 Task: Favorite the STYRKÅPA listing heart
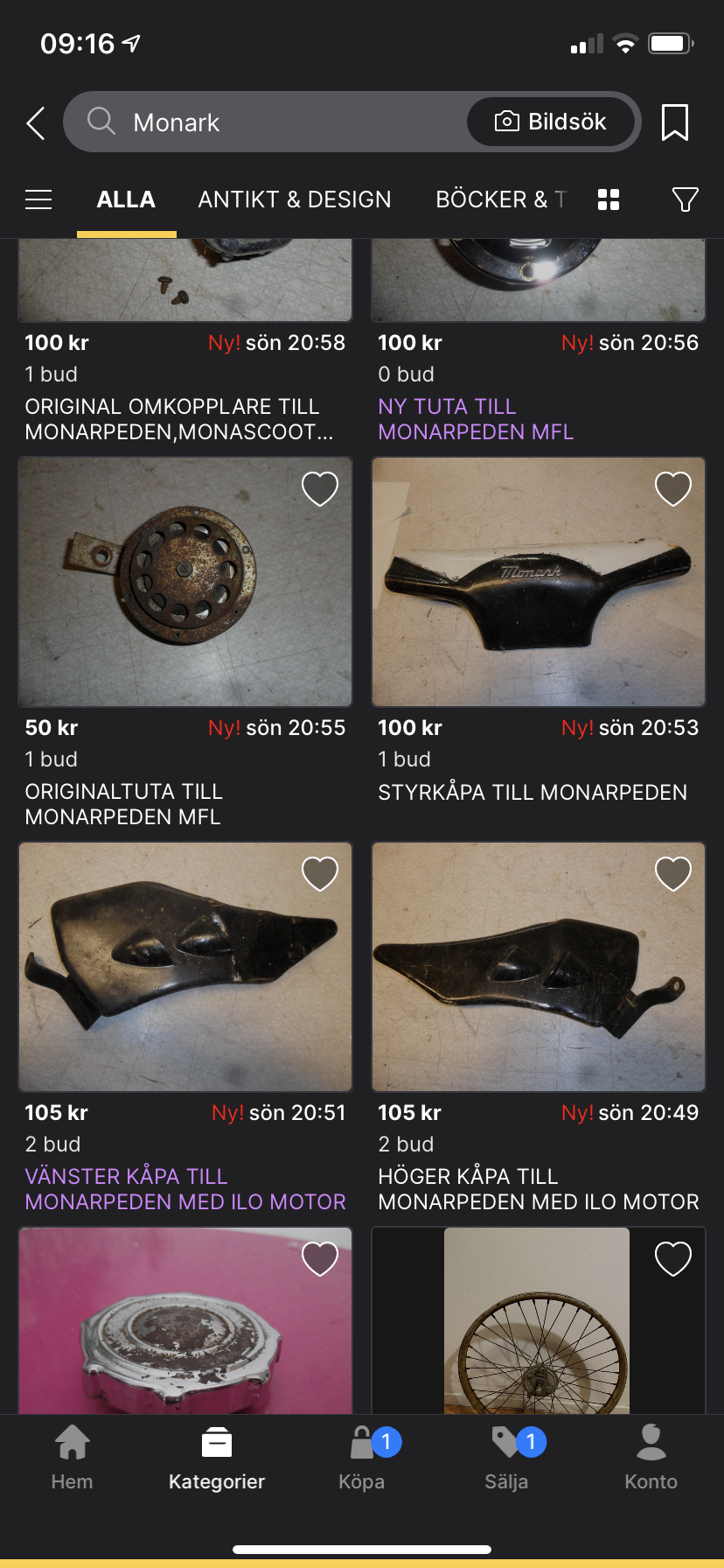(x=673, y=489)
